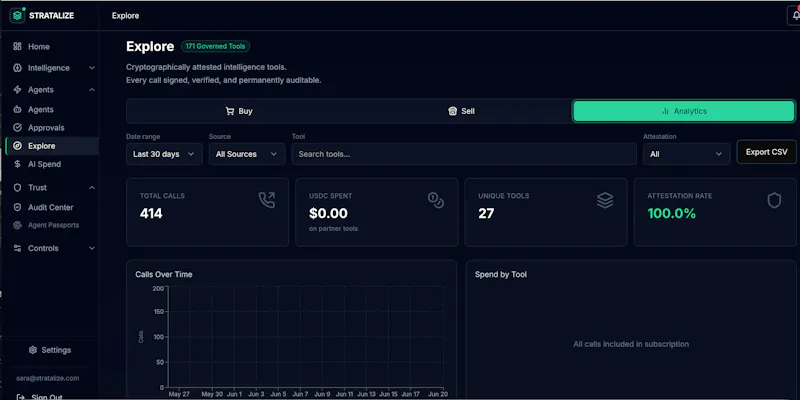Click the Agent Passports globe icon
This screenshot has height=400, width=800.
[x=17, y=225]
